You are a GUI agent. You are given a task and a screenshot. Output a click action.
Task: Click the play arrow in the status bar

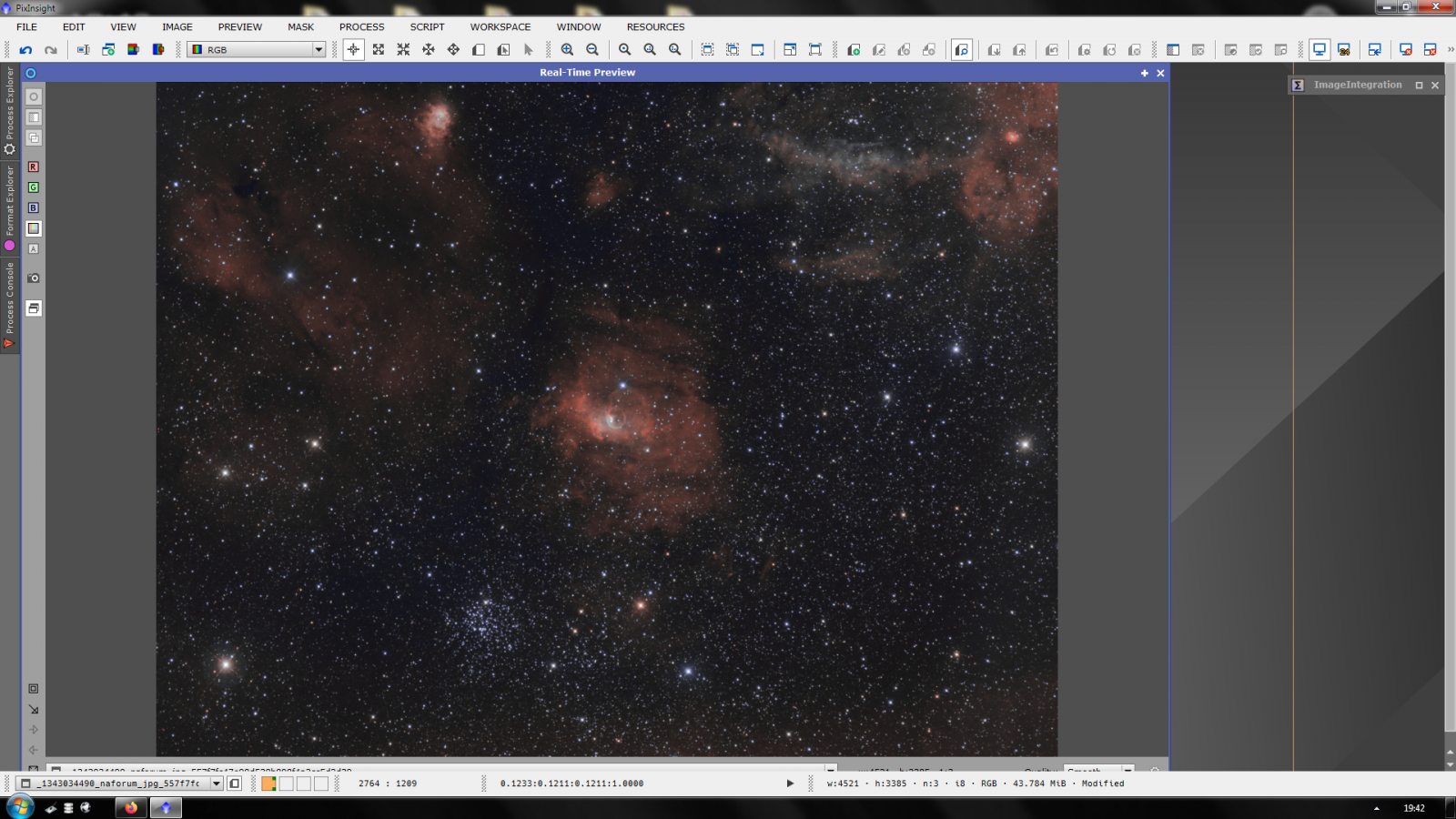point(790,784)
